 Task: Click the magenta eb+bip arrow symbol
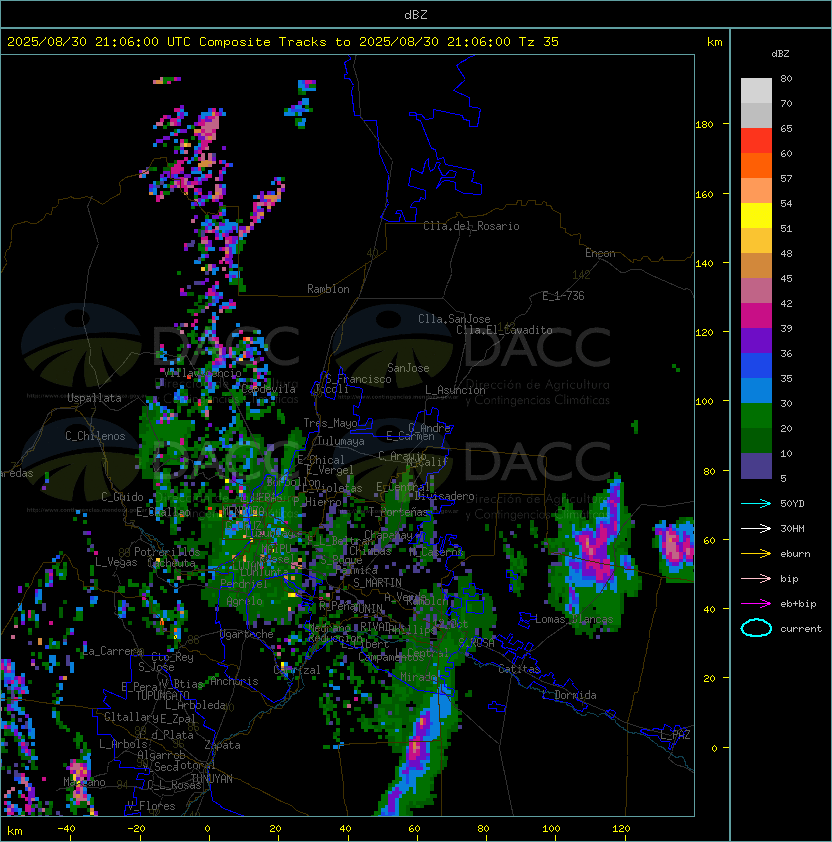click(756, 604)
